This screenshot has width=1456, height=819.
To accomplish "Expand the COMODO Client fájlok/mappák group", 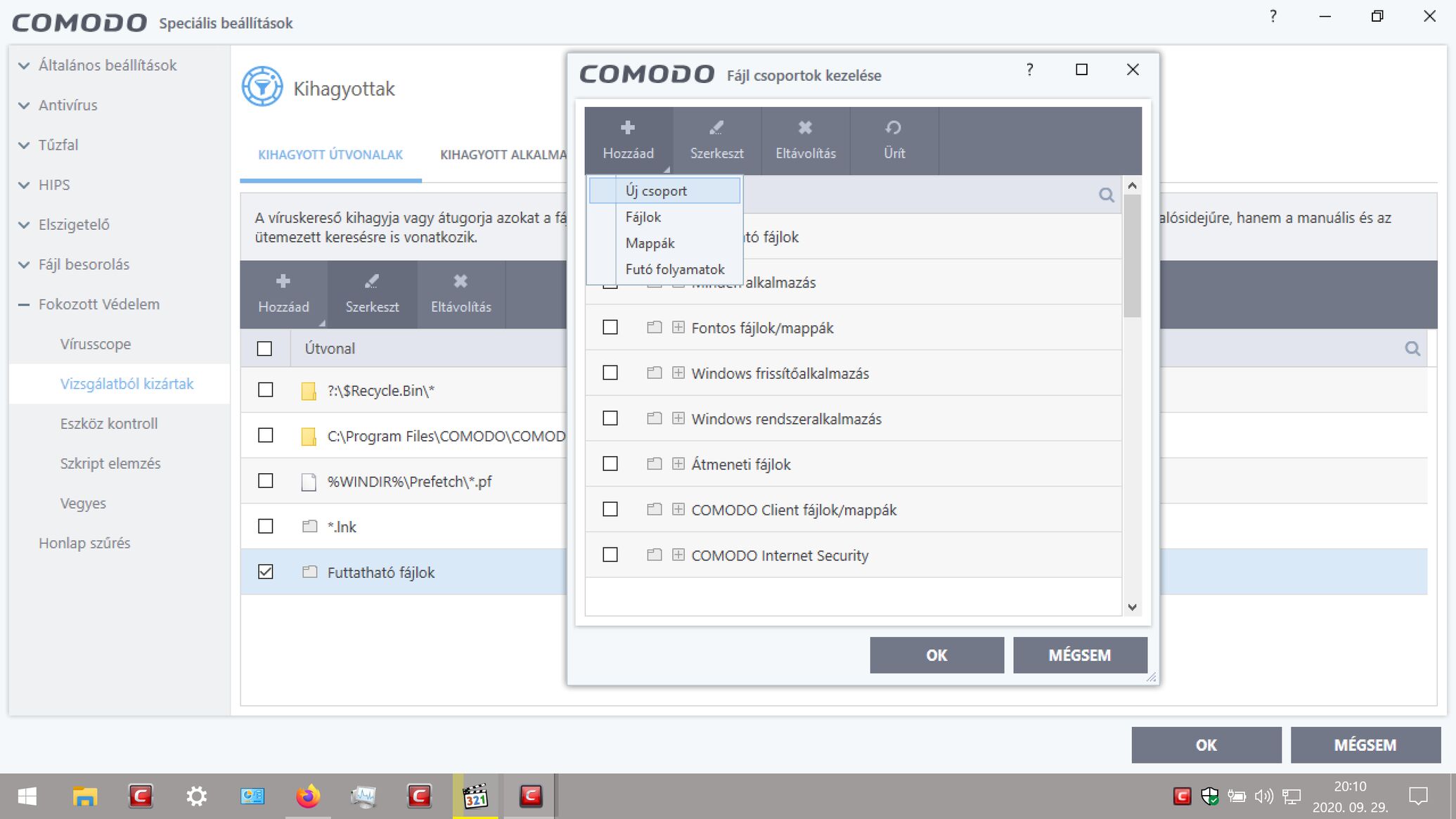I will click(678, 510).
